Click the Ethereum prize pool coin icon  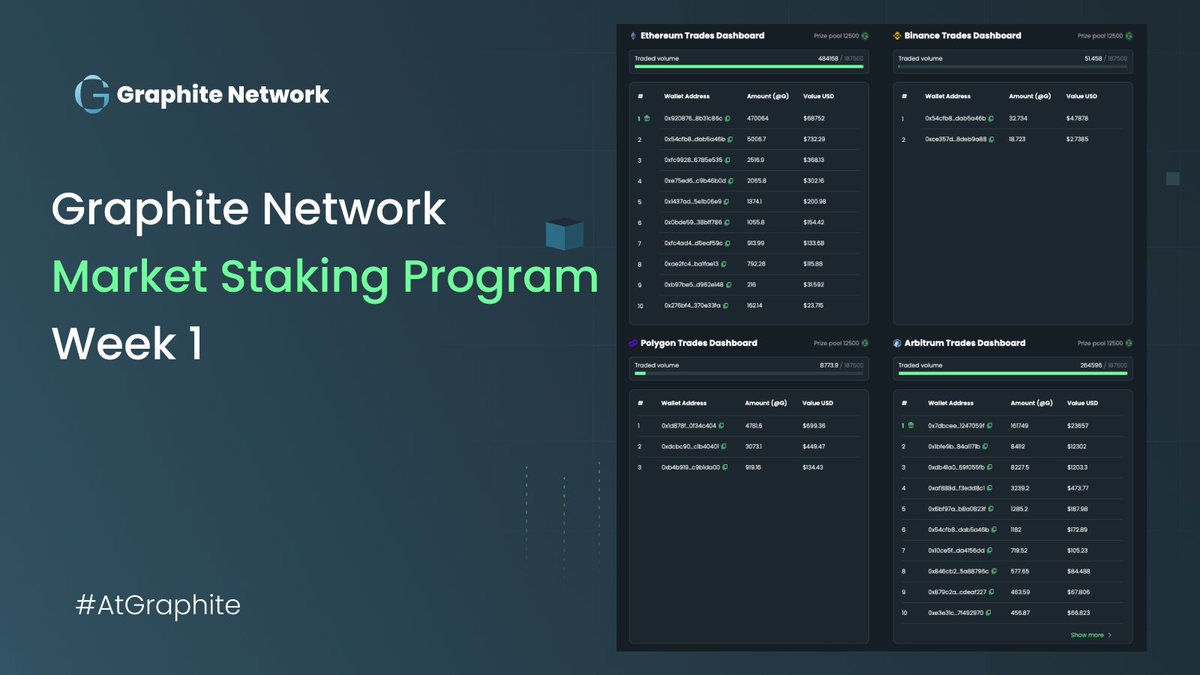point(866,36)
